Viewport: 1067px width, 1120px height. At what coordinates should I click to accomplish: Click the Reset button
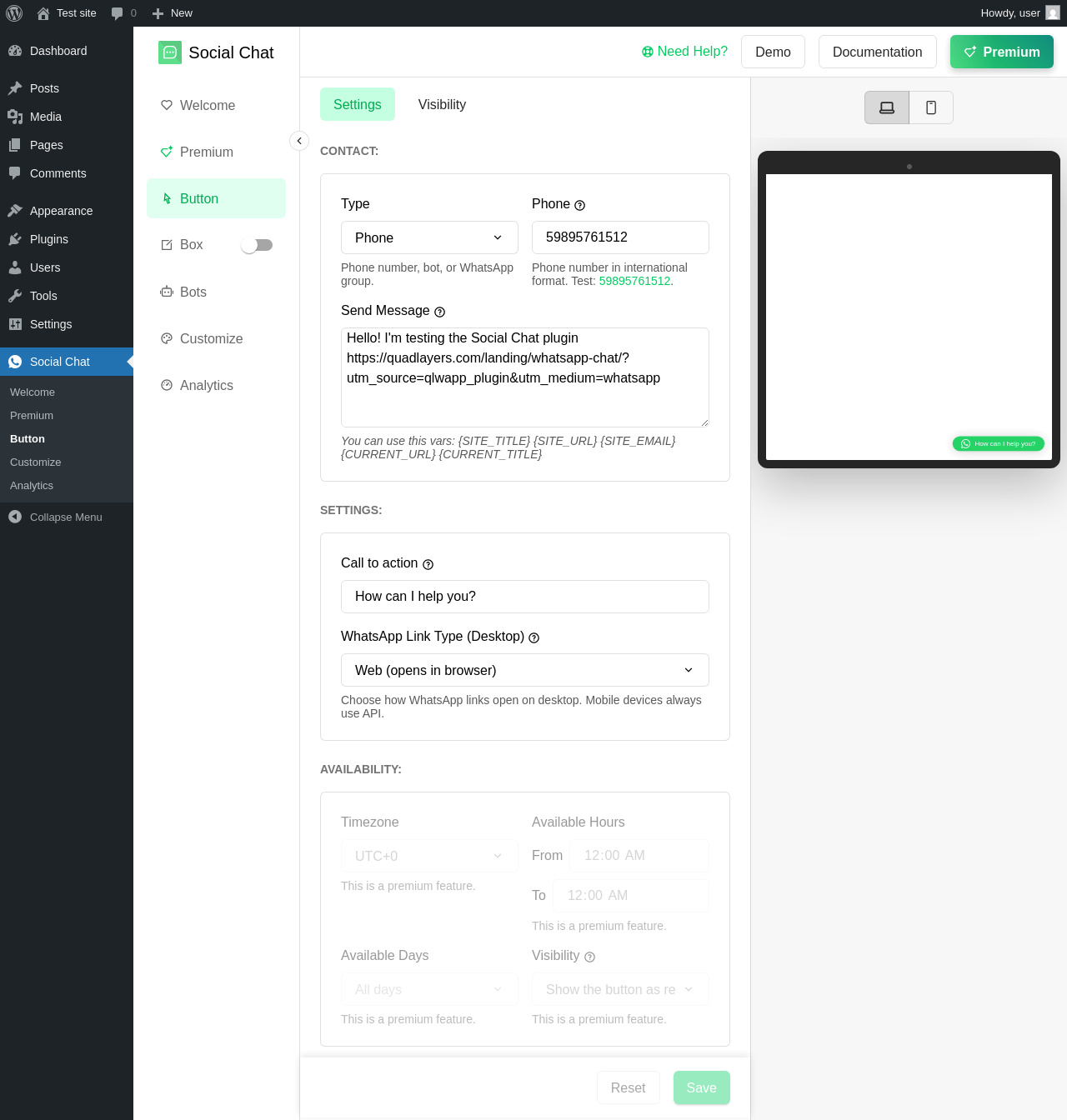pyautogui.click(x=628, y=1087)
